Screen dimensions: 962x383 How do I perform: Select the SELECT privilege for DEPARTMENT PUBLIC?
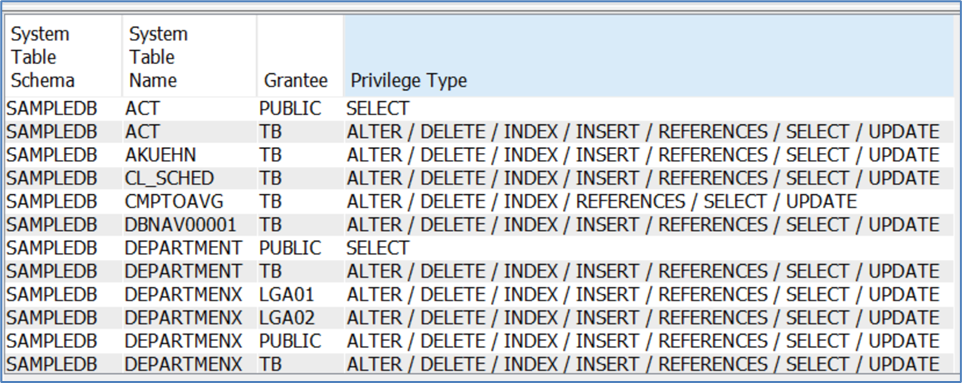pos(377,248)
